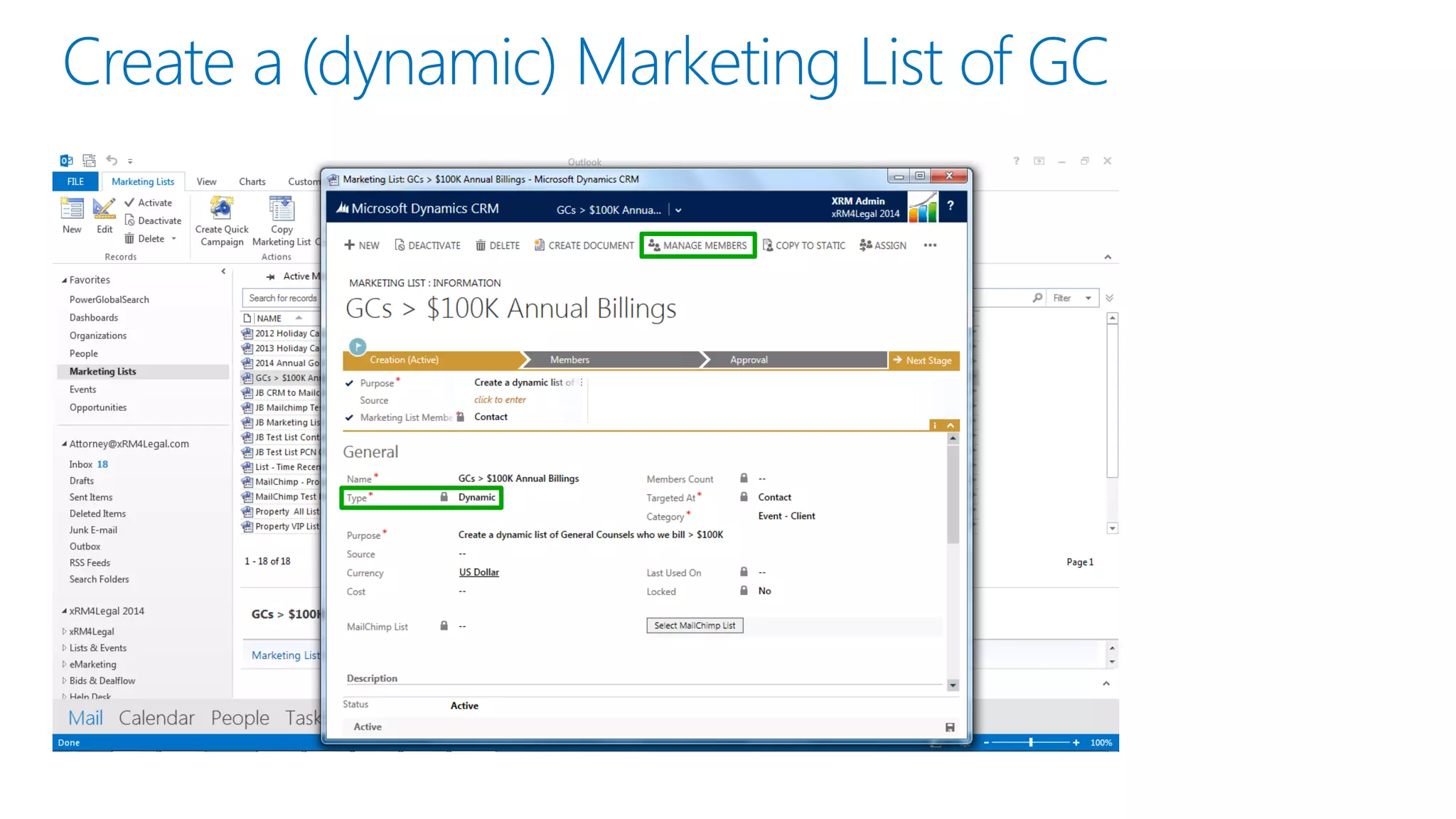
Task: Click the zoom out minus button
Action: pos(986,742)
